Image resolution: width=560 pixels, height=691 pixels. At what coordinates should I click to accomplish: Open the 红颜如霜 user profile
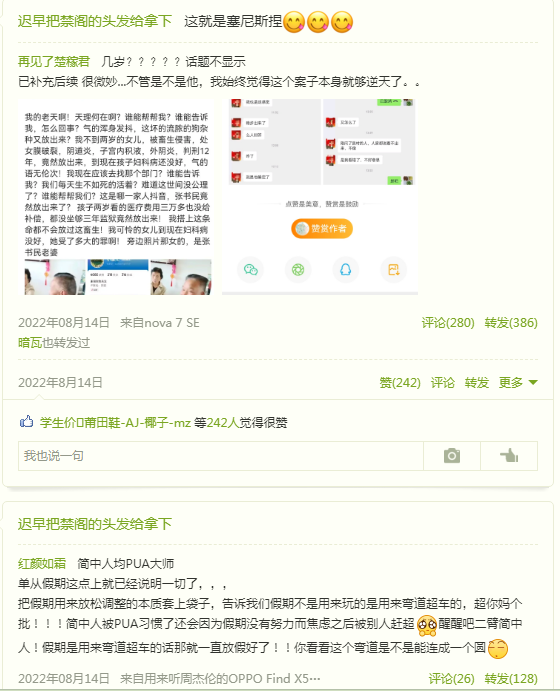[42, 563]
